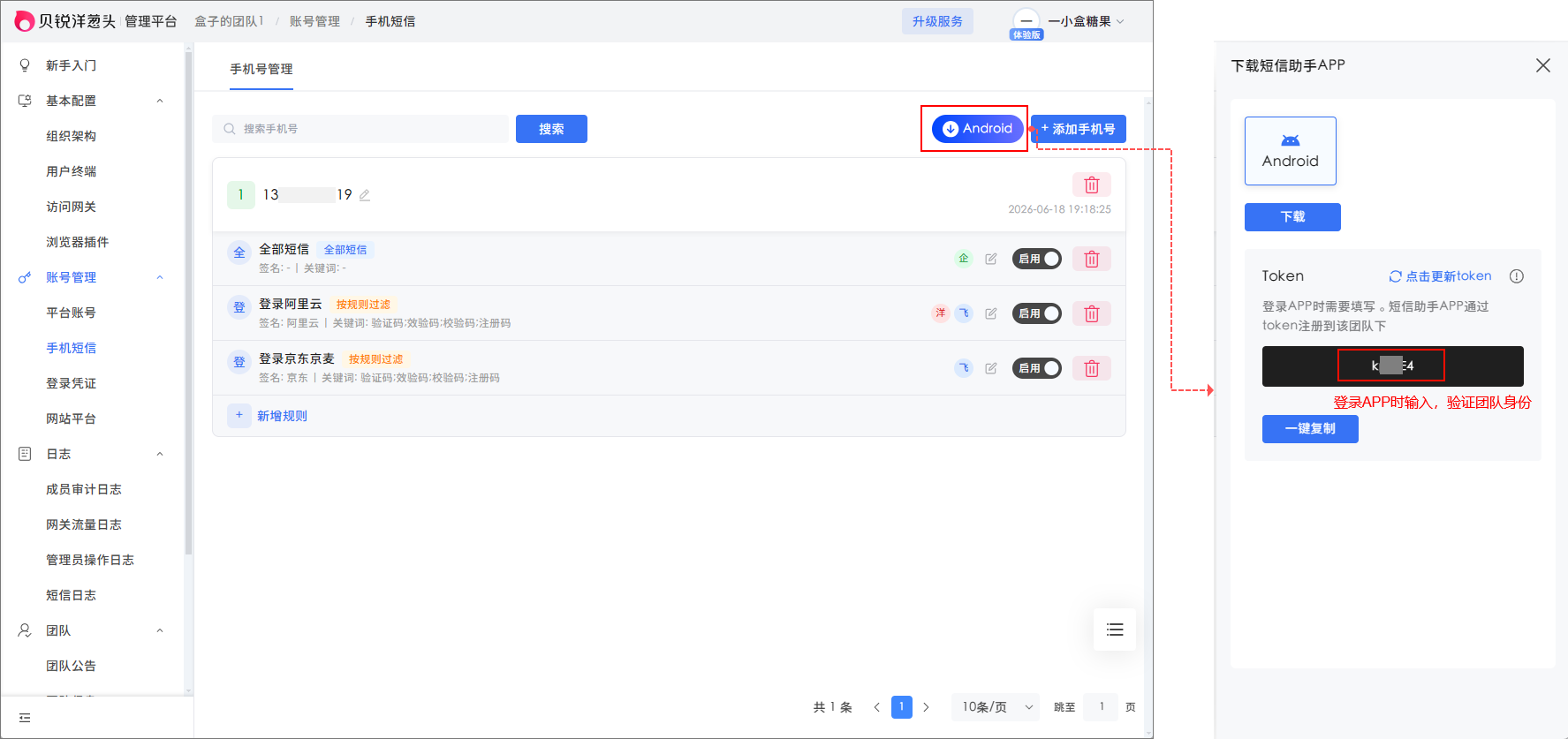Open the 10条/页 page size dropdown

996,707
